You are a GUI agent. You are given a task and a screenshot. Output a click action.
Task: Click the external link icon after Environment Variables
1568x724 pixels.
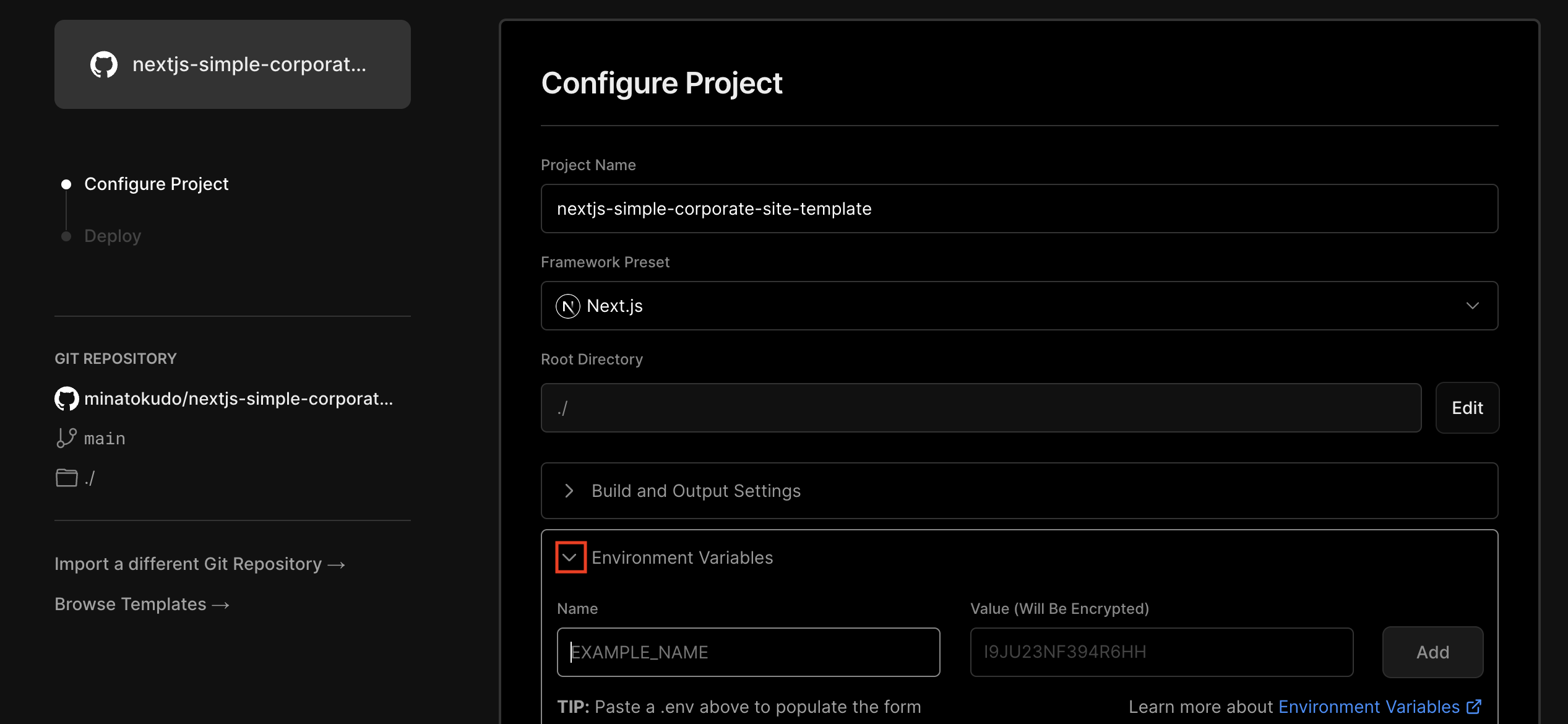click(x=1474, y=706)
